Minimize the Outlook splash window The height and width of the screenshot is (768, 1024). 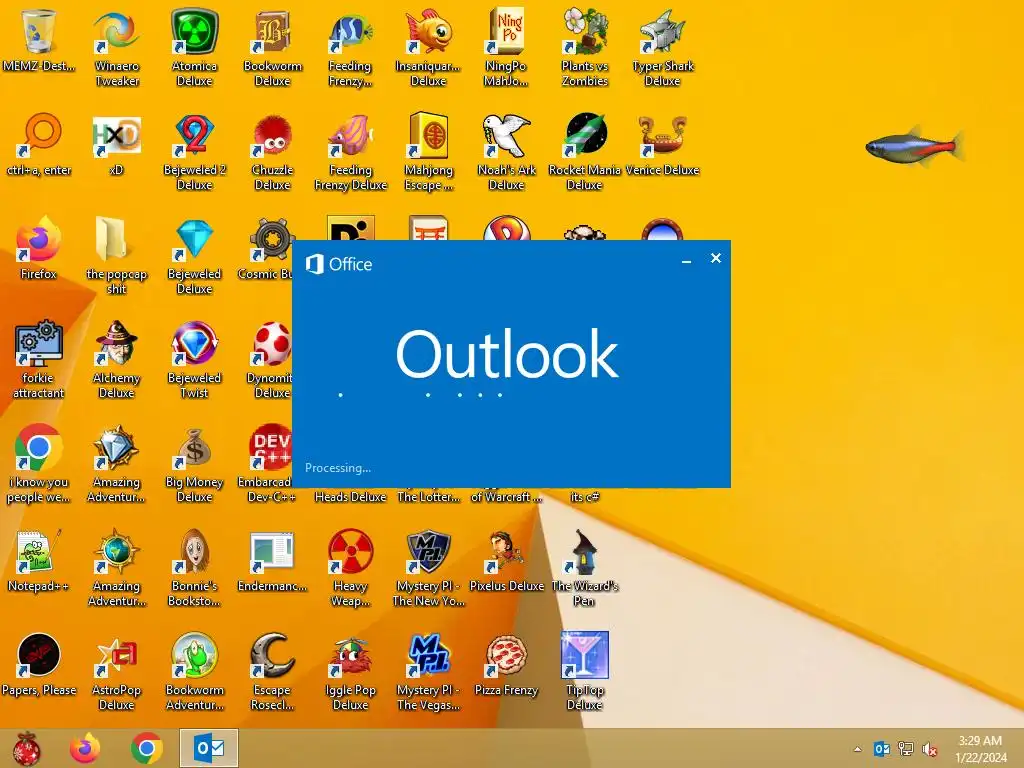[x=686, y=260]
